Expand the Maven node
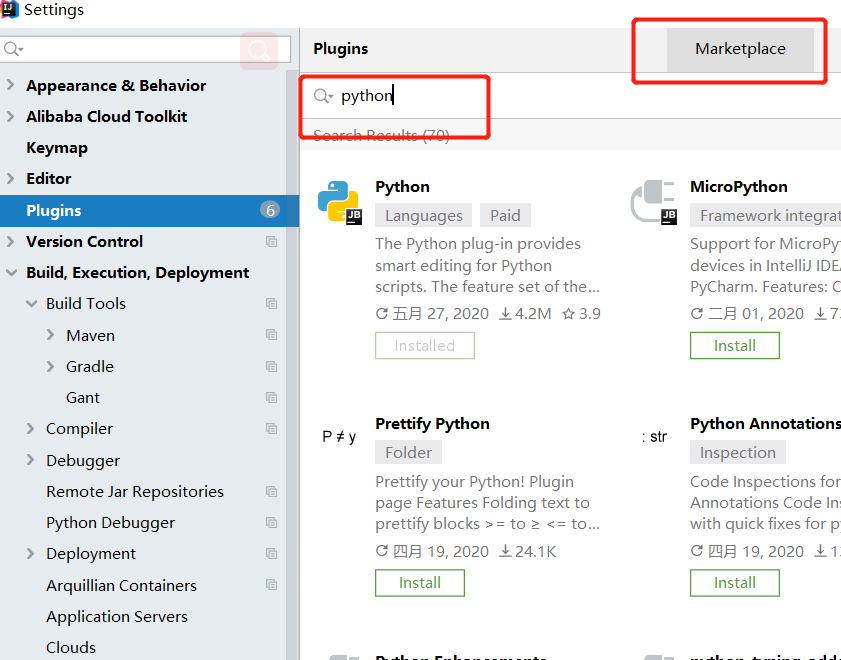Image resolution: width=841 pixels, height=660 pixels. [x=50, y=335]
